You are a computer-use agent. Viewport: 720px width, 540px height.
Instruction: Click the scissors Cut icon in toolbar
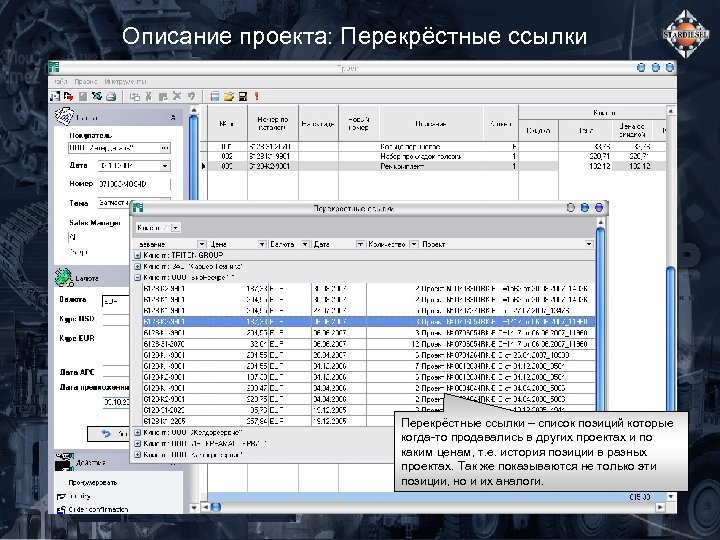pos(148,96)
